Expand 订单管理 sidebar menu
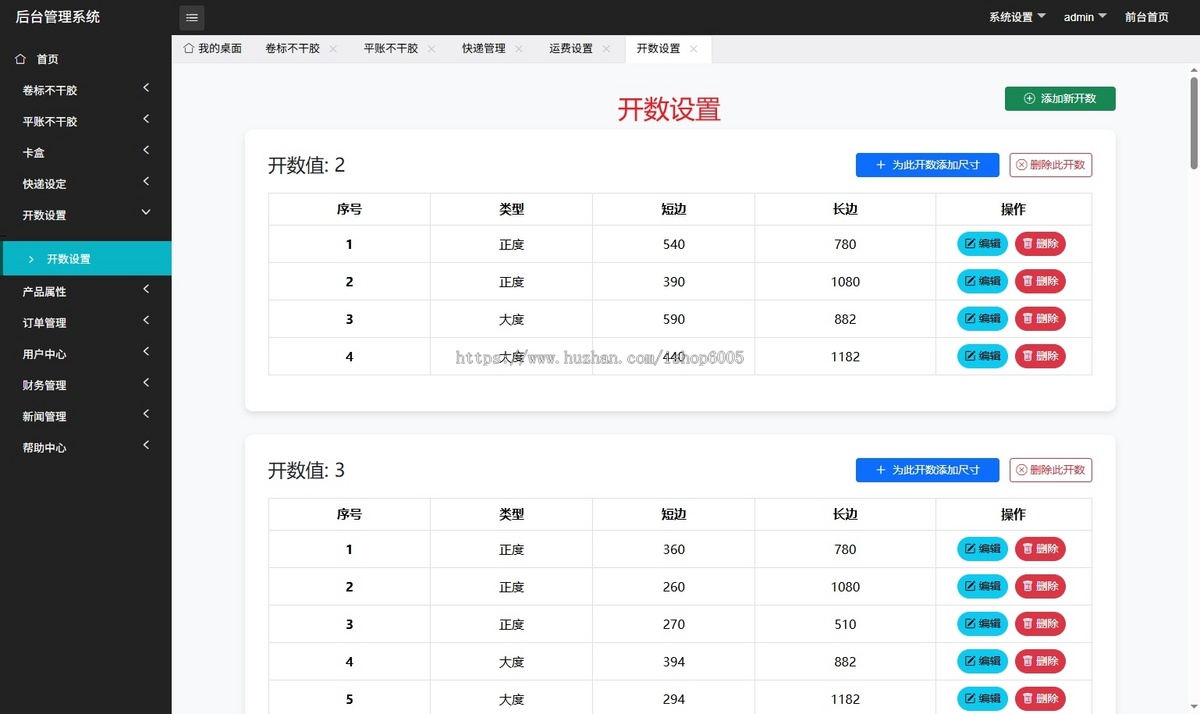The width and height of the screenshot is (1200, 714). coord(86,323)
